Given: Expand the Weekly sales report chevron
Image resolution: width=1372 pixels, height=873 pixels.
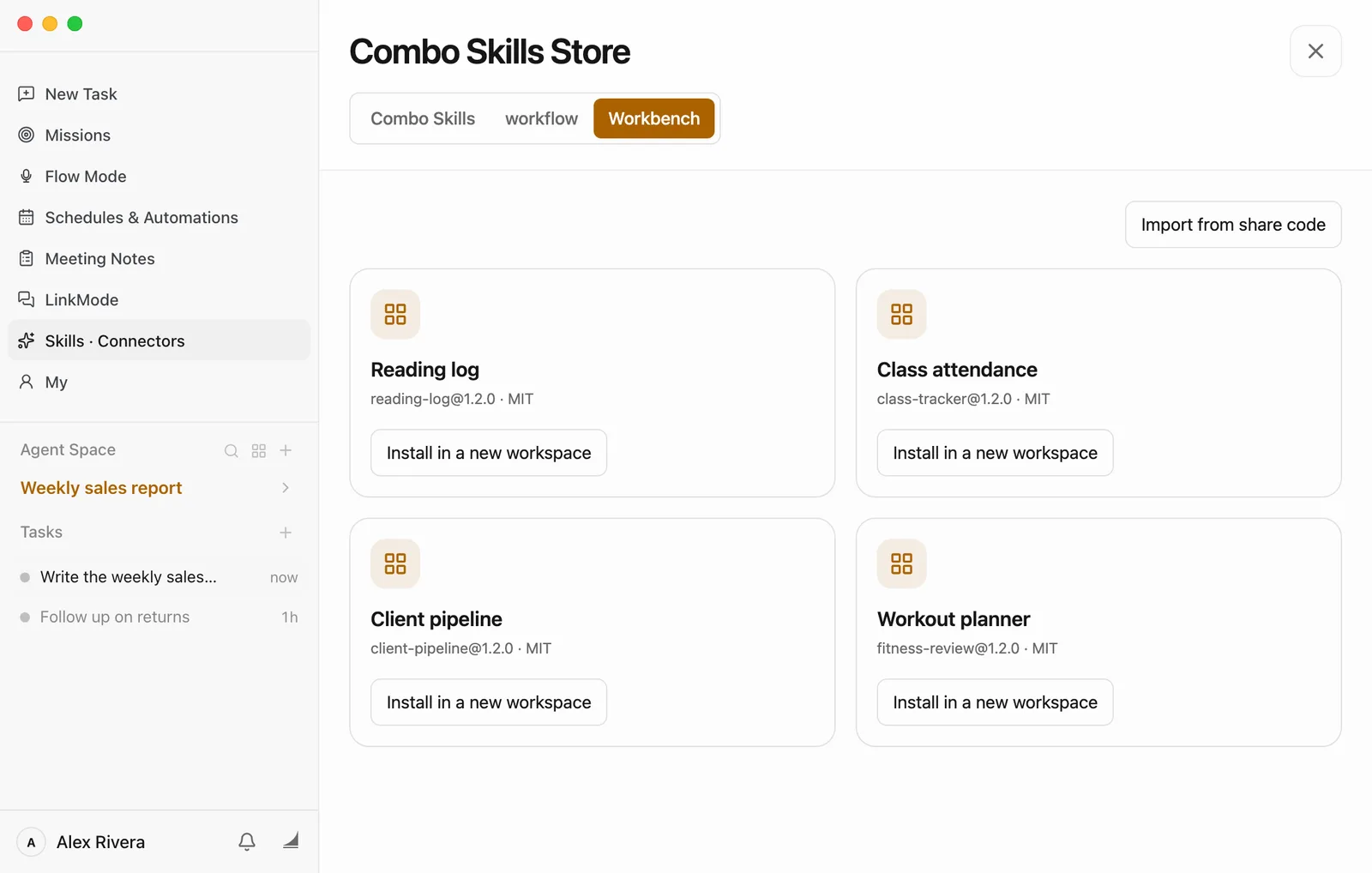Looking at the screenshot, I should (x=286, y=488).
